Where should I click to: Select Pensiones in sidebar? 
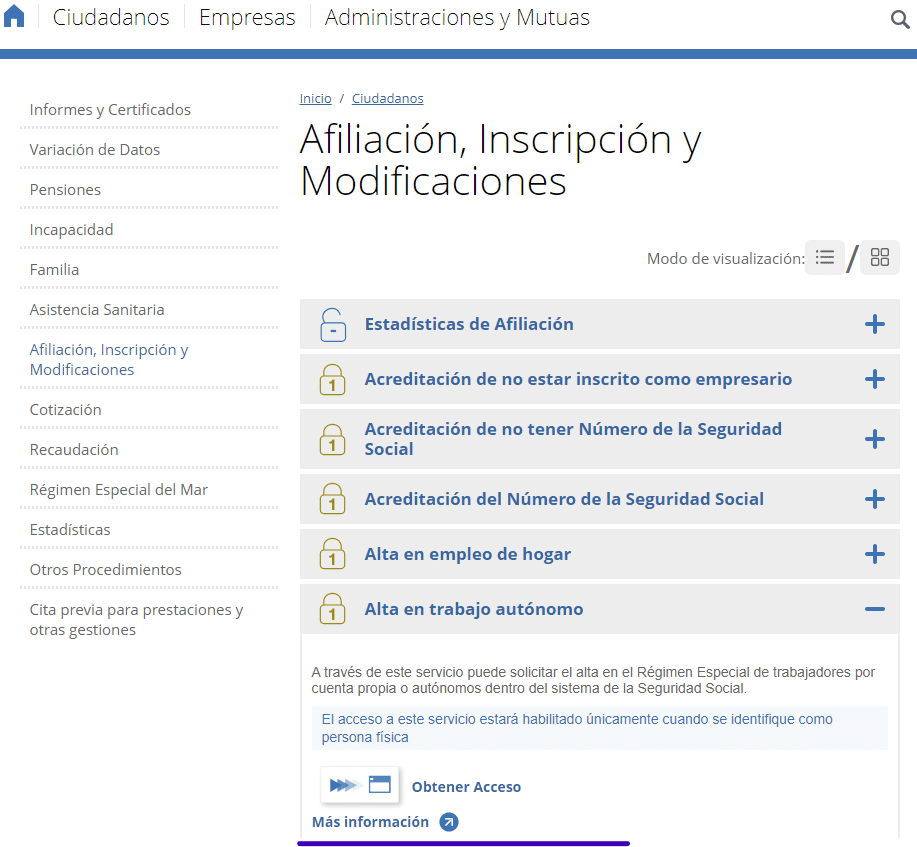pos(65,190)
